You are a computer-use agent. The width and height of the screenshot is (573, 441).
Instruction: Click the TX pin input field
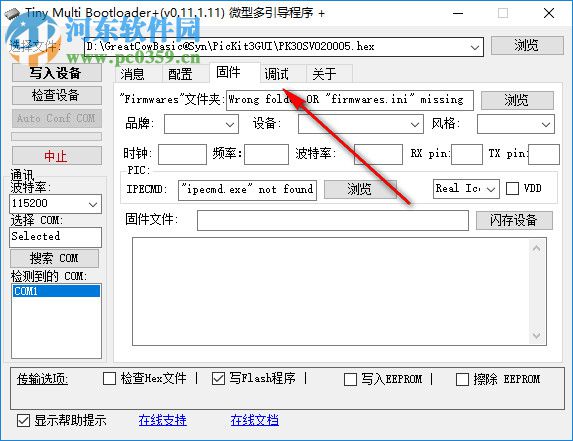(544, 155)
